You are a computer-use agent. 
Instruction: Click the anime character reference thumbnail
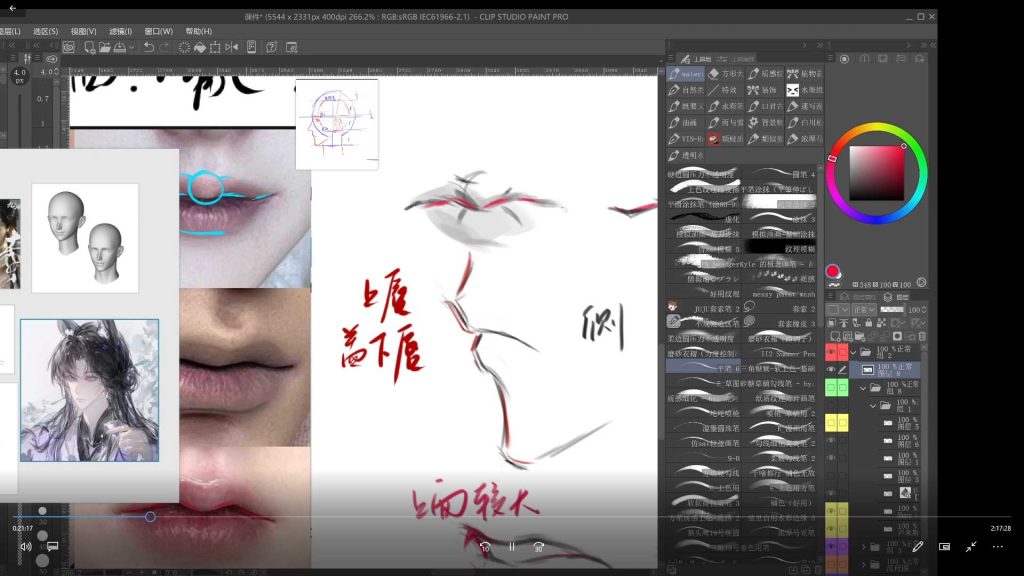coord(89,391)
